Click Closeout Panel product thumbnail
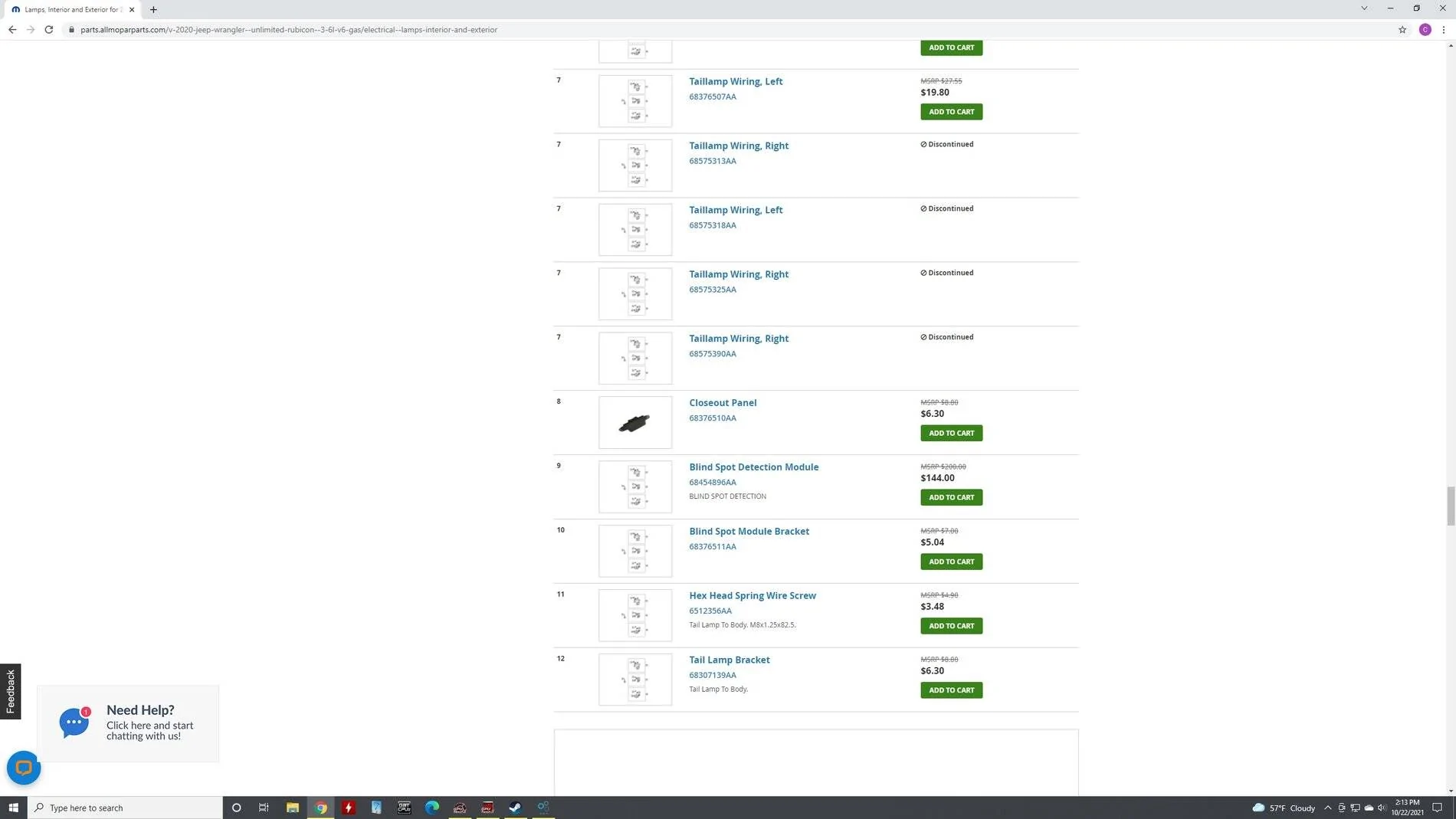Screen dimensions: 1456x819 pyautogui.click(x=635, y=423)
